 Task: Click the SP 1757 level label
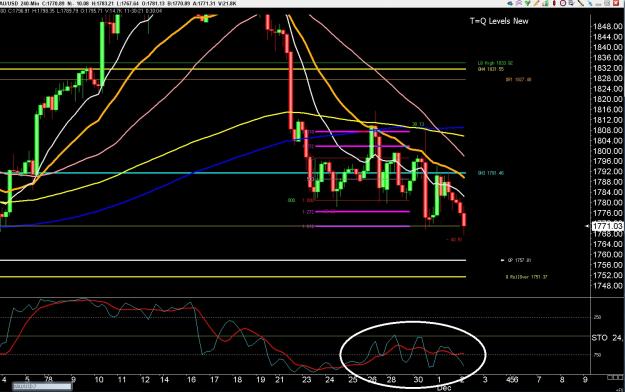pyautogui.click(x=519, y=260)
